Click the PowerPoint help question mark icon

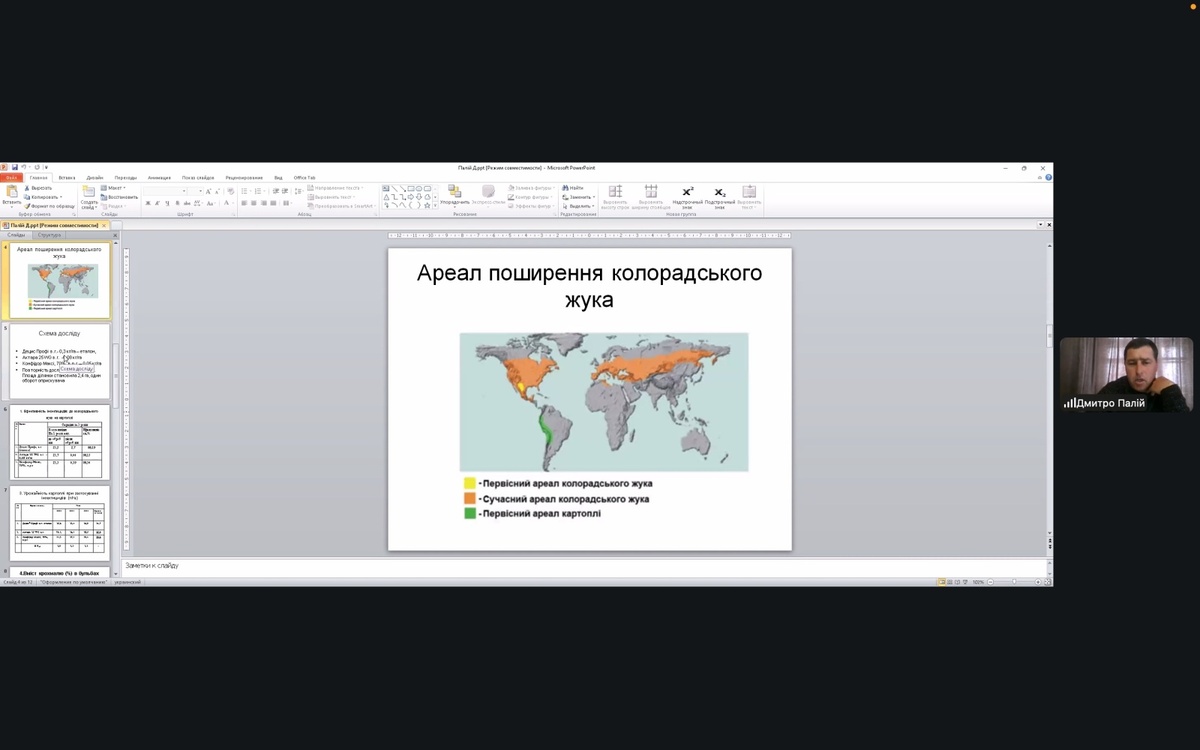pos(1048,178)
